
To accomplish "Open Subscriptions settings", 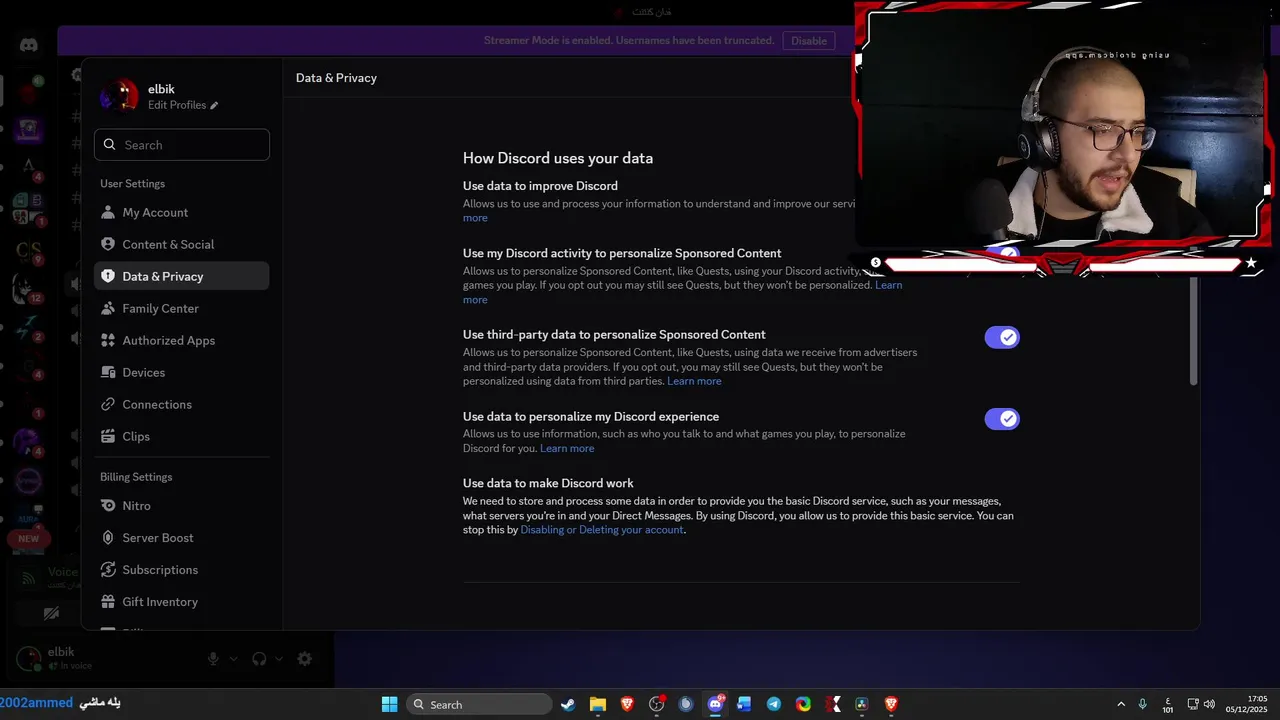I will pyautogui.click(x=182, y=569).
